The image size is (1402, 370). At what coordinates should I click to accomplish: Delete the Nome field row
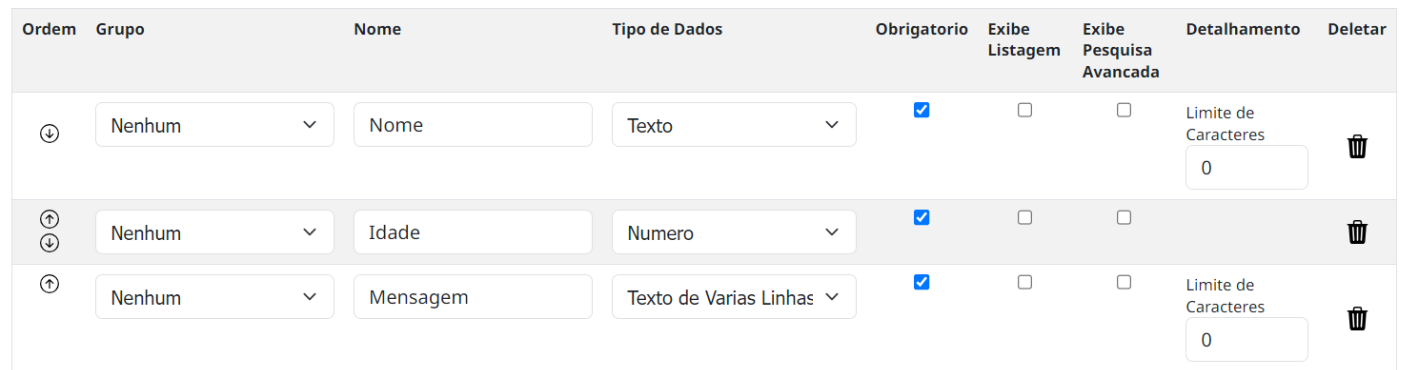1357,147
